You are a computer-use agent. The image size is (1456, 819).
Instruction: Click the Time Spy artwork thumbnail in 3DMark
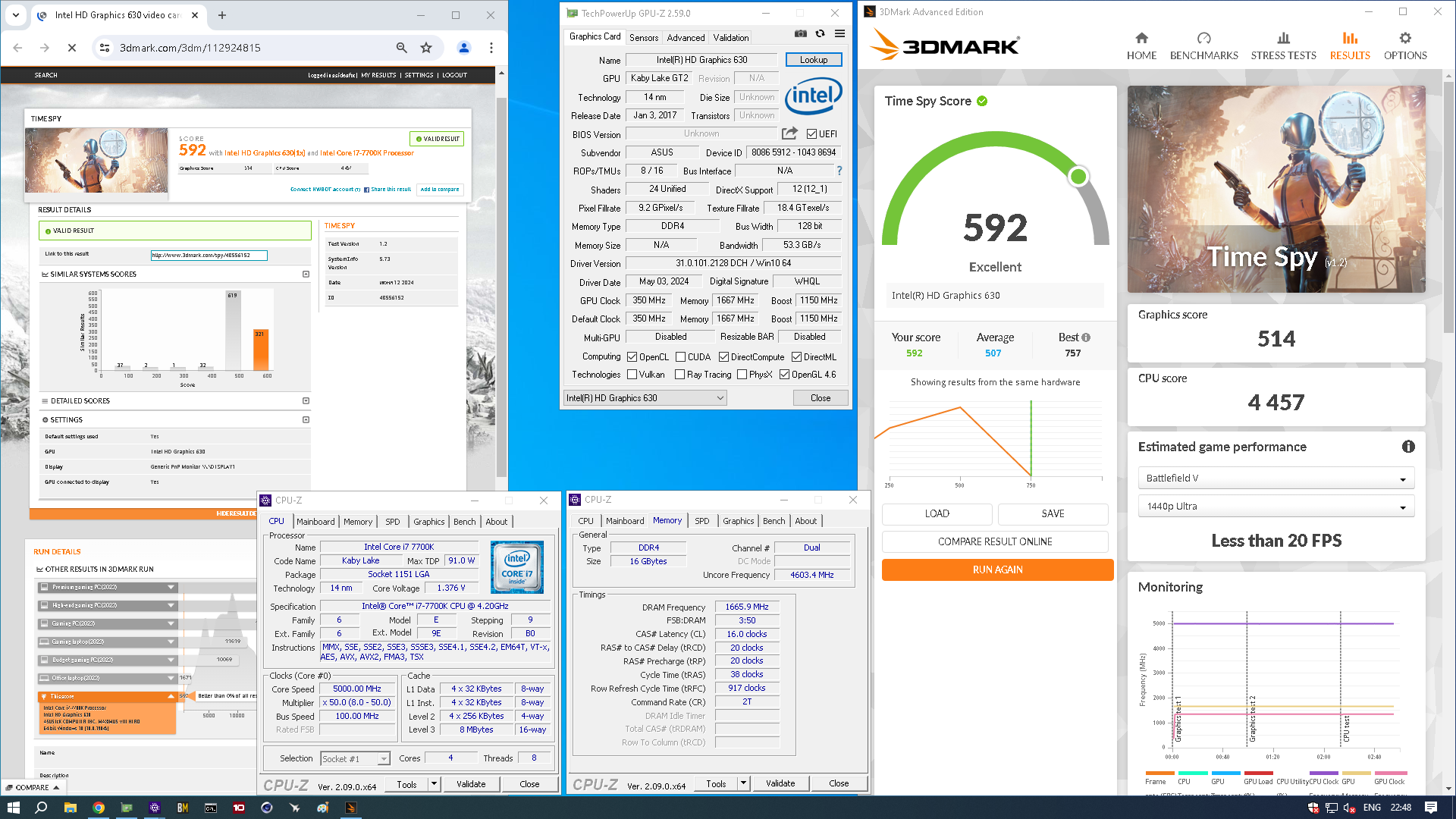[1276, 189]
